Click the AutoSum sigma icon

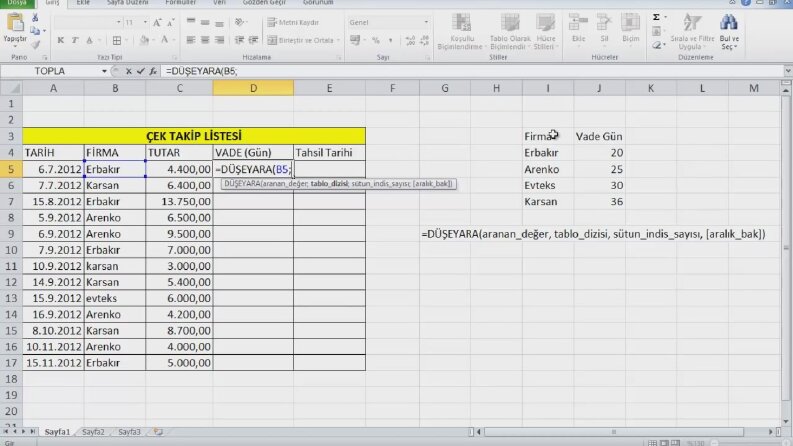[x=656, y=17]
